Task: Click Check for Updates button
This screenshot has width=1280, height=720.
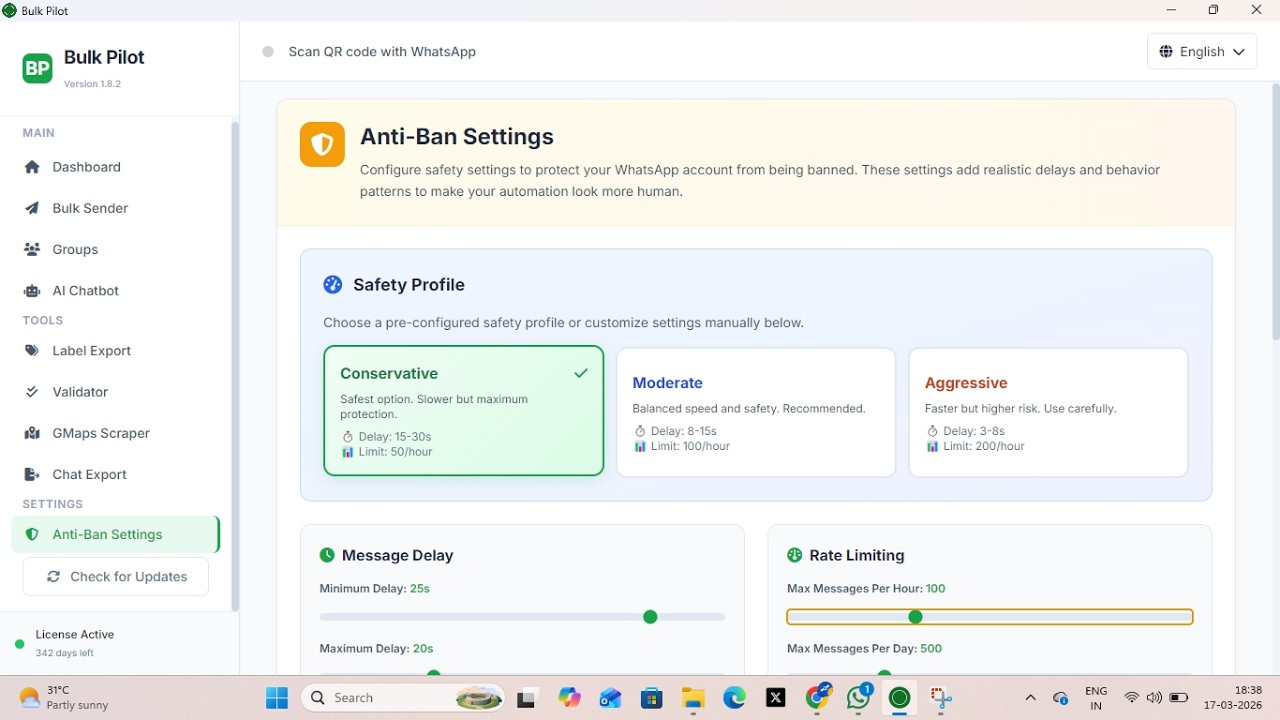Action: (x=116, y=577)
